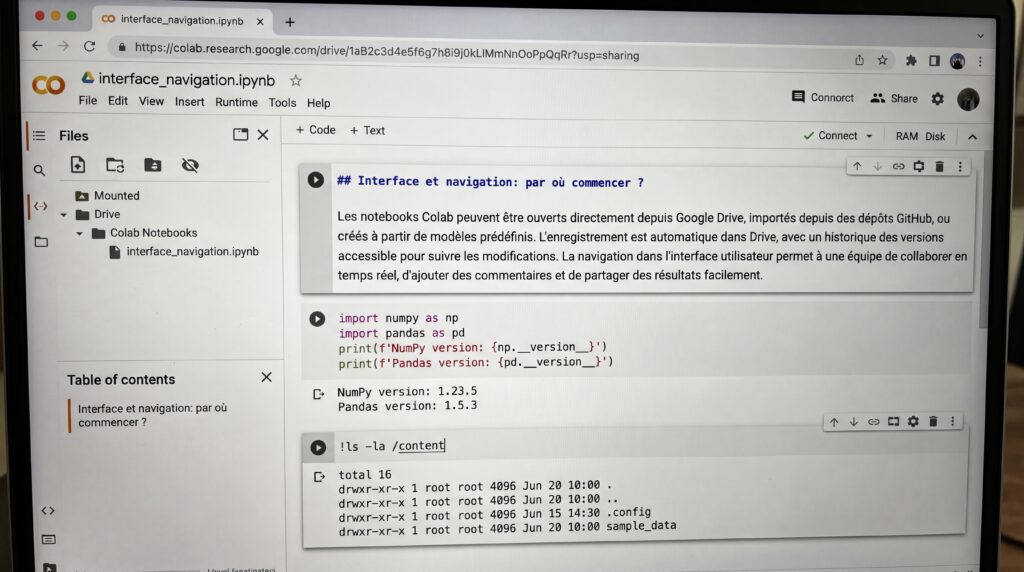Reload the browser page
Image resolution: width=1024 pixels, height=572 pixels.
click(89, 46)
